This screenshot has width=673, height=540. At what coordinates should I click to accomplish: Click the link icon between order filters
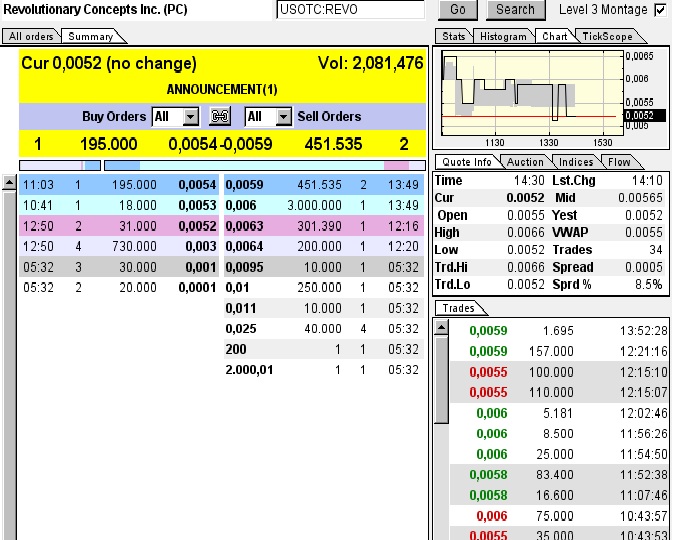coord(220,116)
